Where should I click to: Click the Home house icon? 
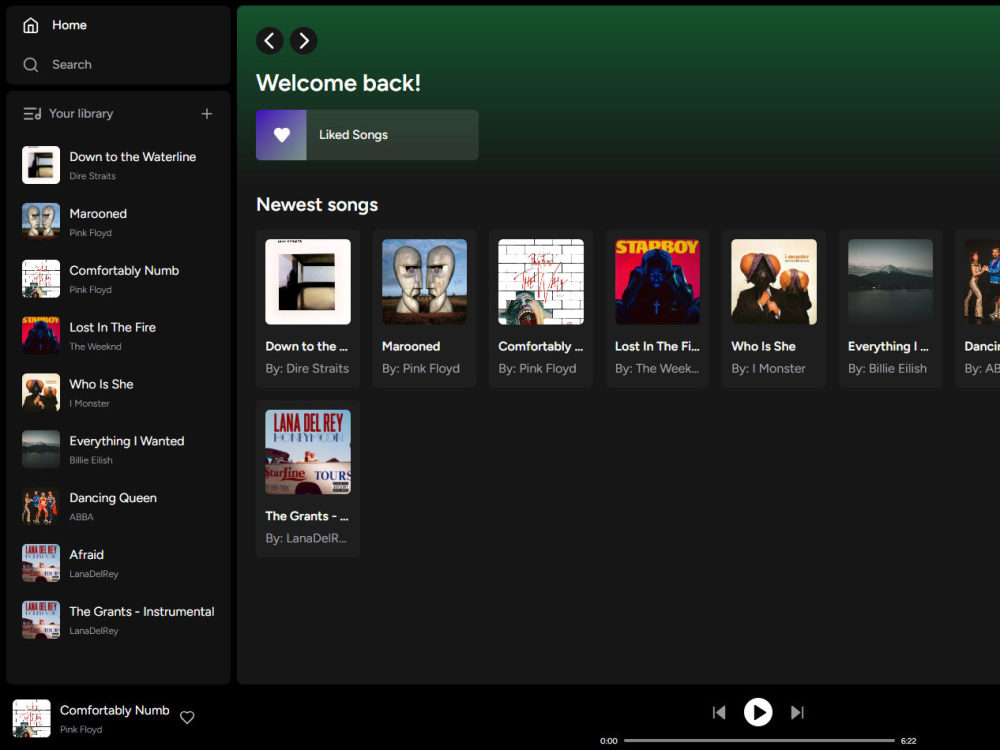(x=31, y=26)
